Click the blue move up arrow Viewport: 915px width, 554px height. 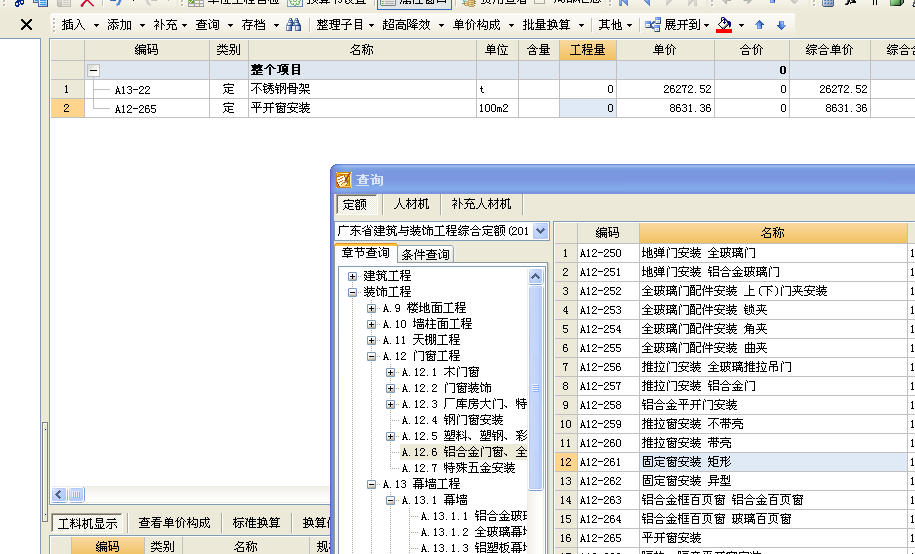click(x=759, y=25)
